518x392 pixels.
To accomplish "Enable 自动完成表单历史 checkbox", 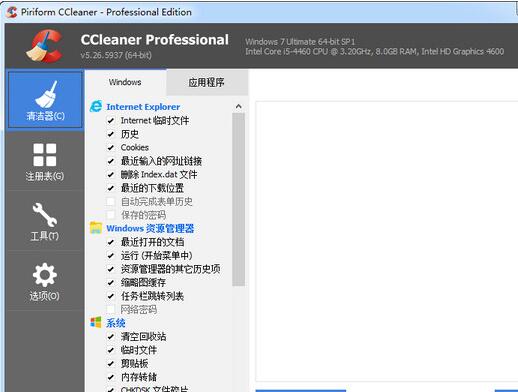I will [x=111, y=201].
